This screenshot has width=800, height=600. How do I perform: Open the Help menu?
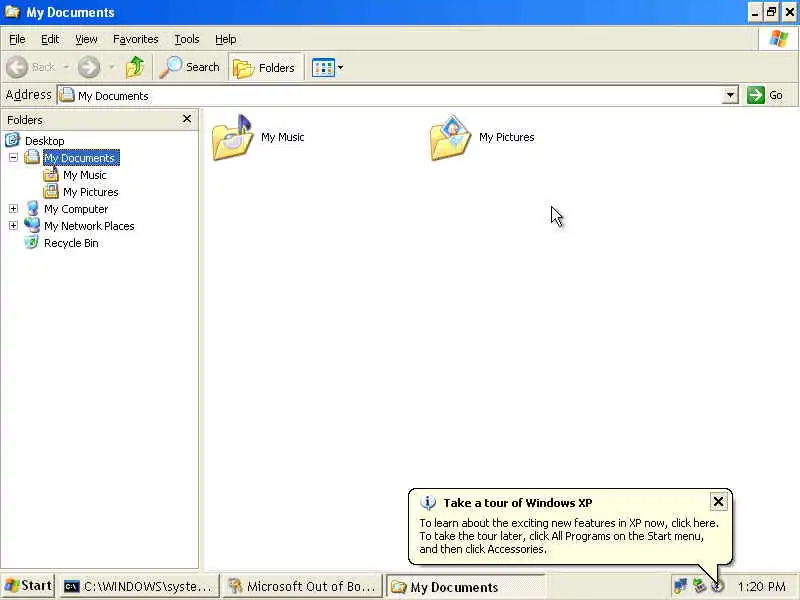226,39
